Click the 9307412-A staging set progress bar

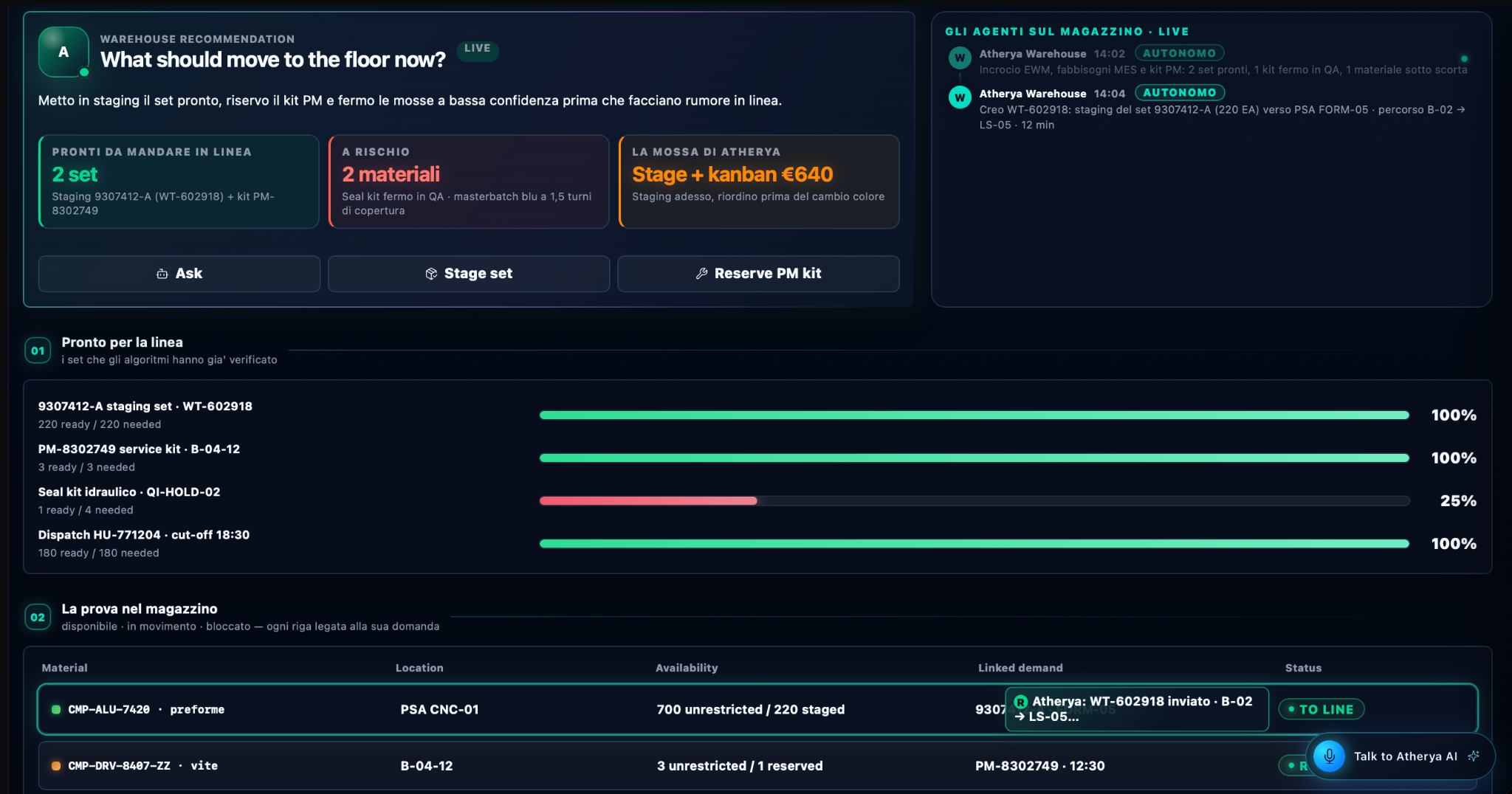coord(975,415)
